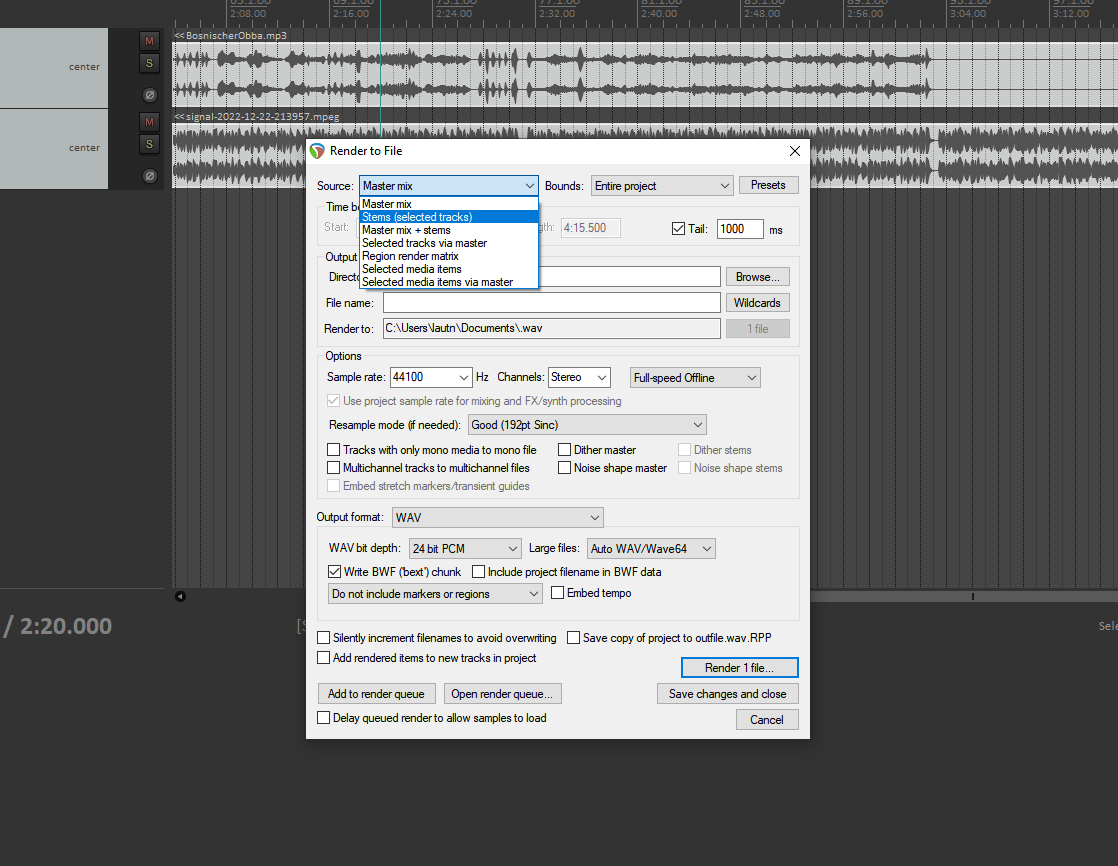1118x866 pixels.
Task: Disable the Tail checkbox
Action: (x=679, y=228)
